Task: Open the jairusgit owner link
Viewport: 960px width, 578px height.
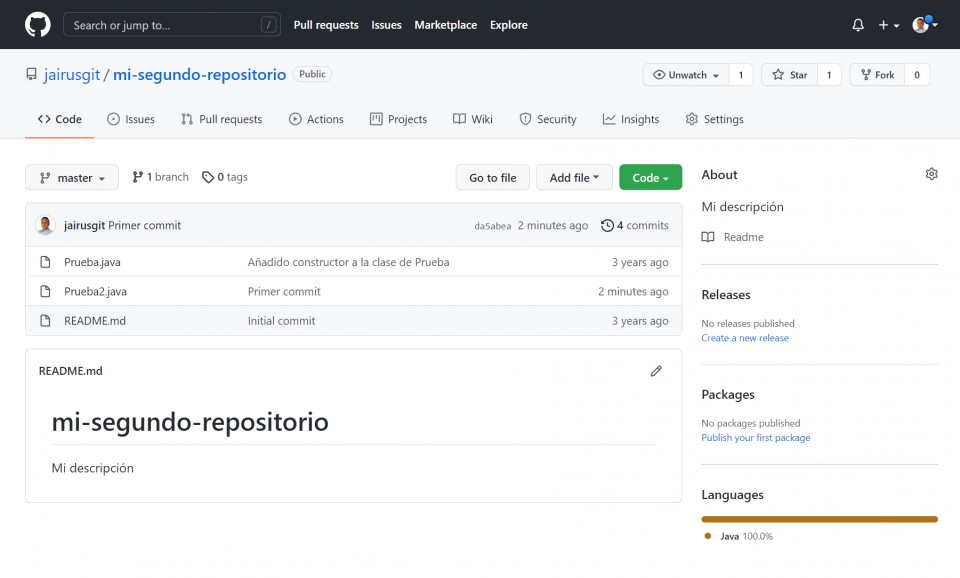Action: 72,75
